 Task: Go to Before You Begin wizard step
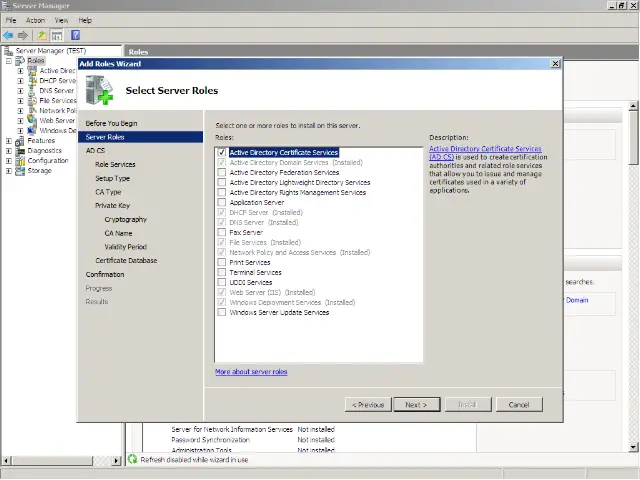(x=111, y=123)
